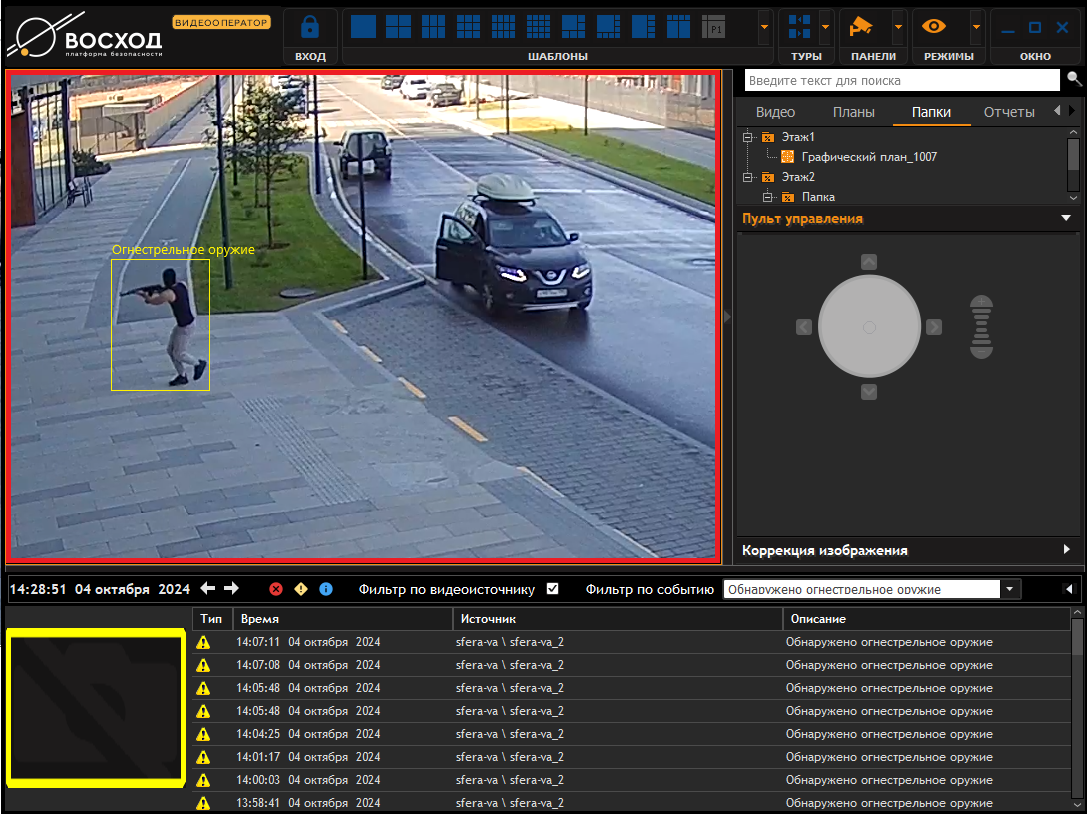Viewport: 1087px width, 814px height.
Task: Select the single-view layout template
Action: [x=363, y=27]
